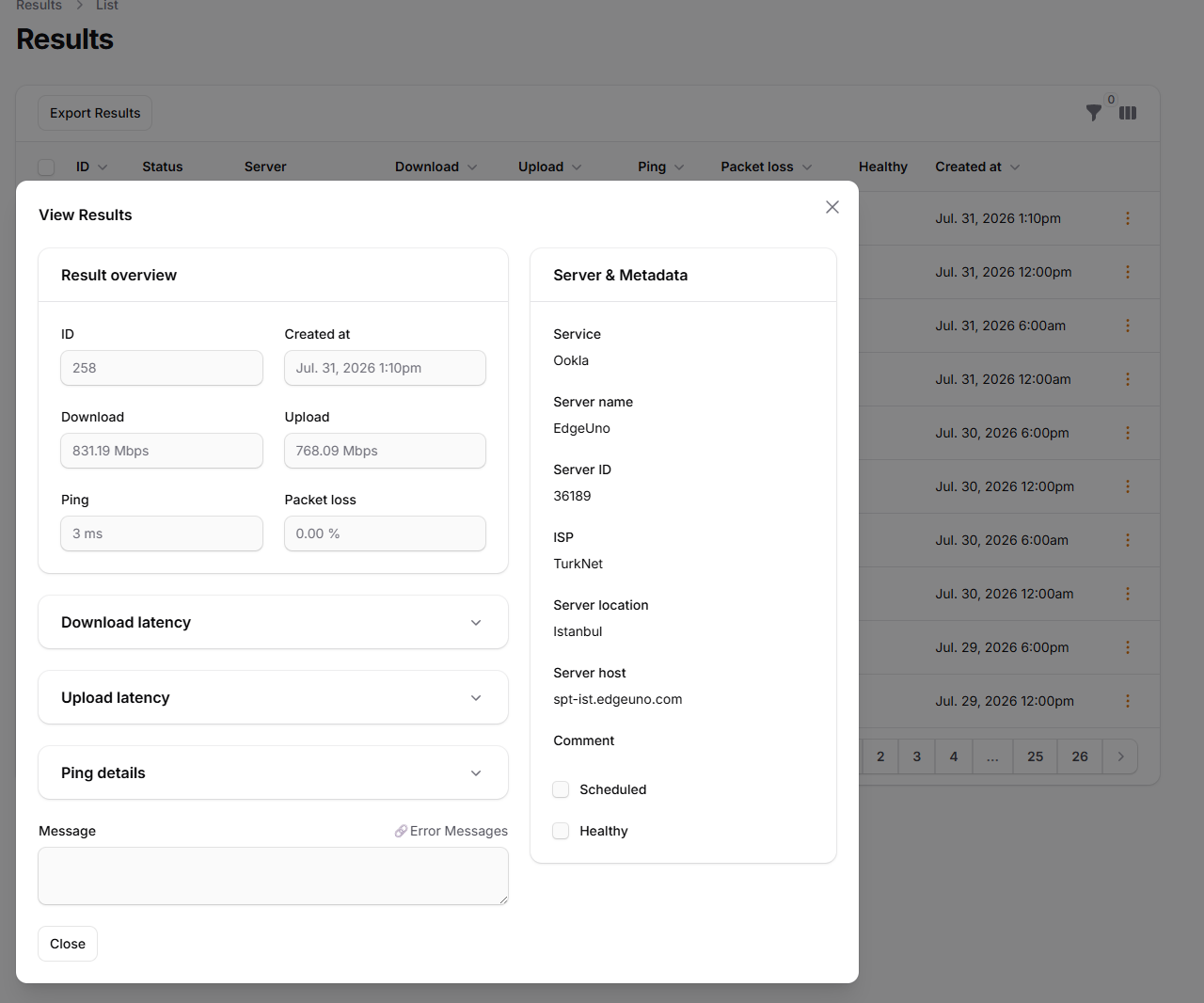Close the View Results dialog with X
Screen dimensions: 1204x1003
[832, 207]
